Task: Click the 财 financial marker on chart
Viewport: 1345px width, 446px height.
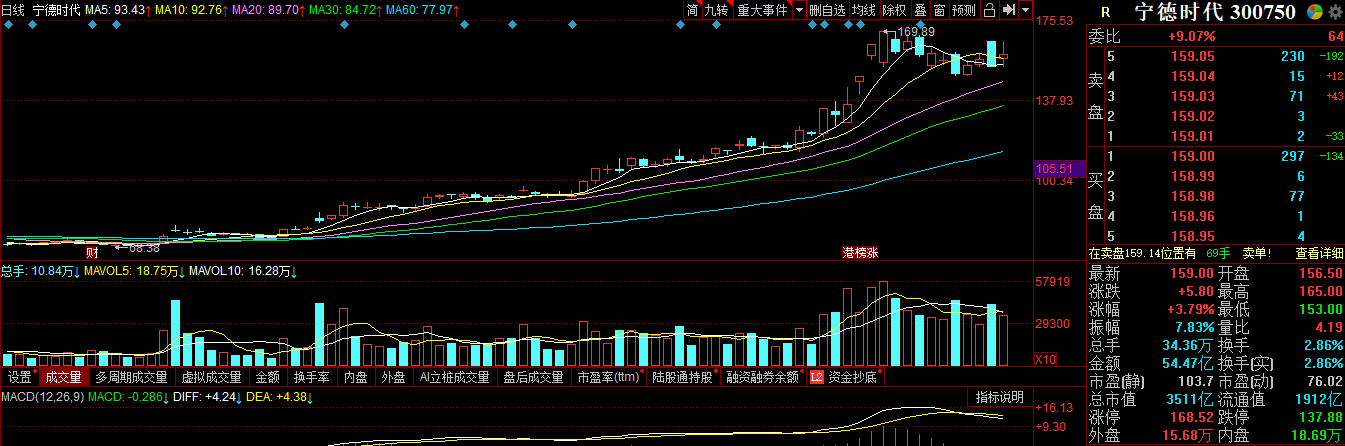Action: (x=92, y=251)
